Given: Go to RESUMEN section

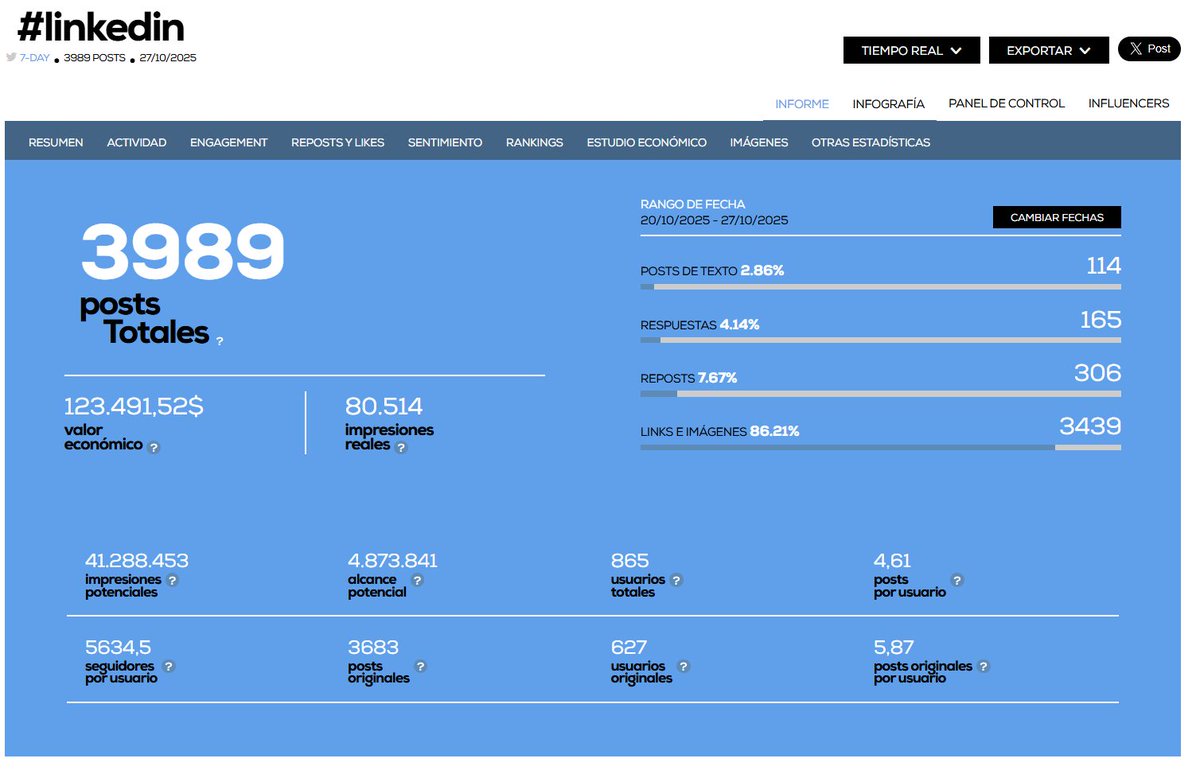Looking at the screenshot, I should tap(56, 142).
